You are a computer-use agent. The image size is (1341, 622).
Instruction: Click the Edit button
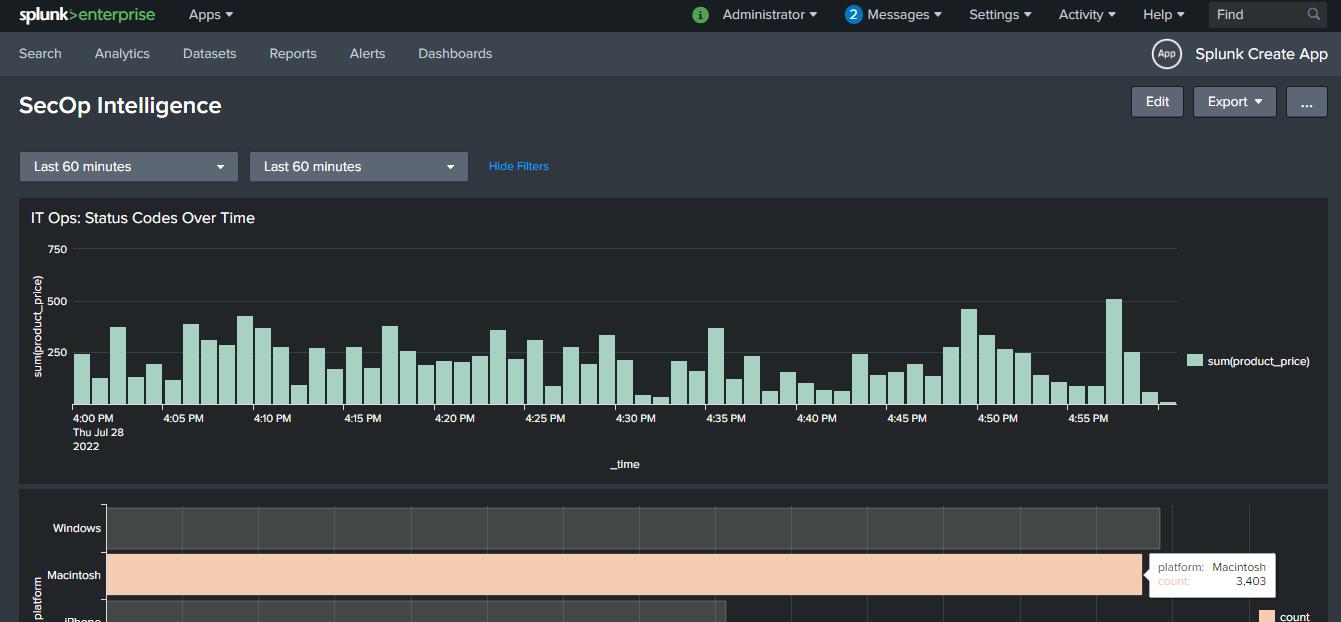(1157, 102)
